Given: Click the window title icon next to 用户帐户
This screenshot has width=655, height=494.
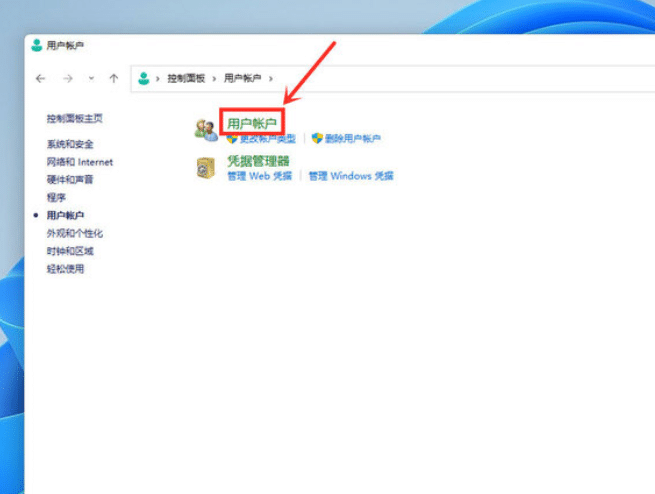Looking at the screenshot, I should coord(37,45).
